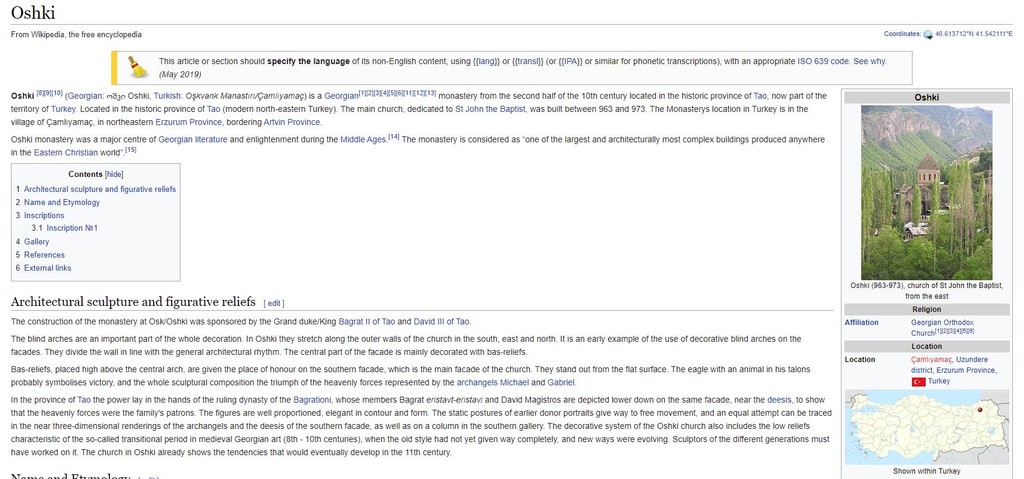Click the 'See why' link in notice

pyautogui.click(x=869, y=61)
